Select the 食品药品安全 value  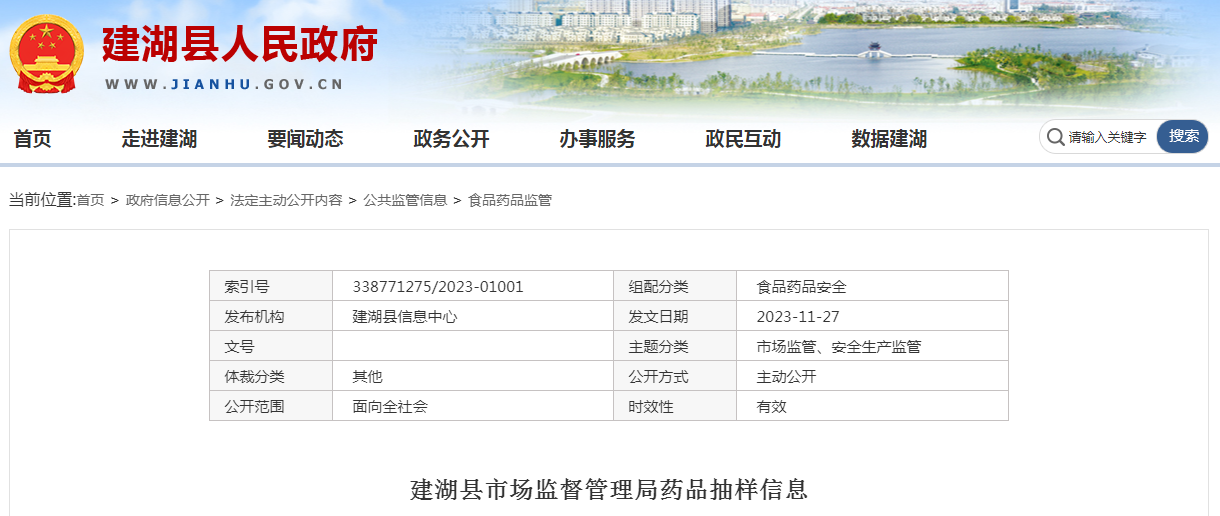coord(802,287)
